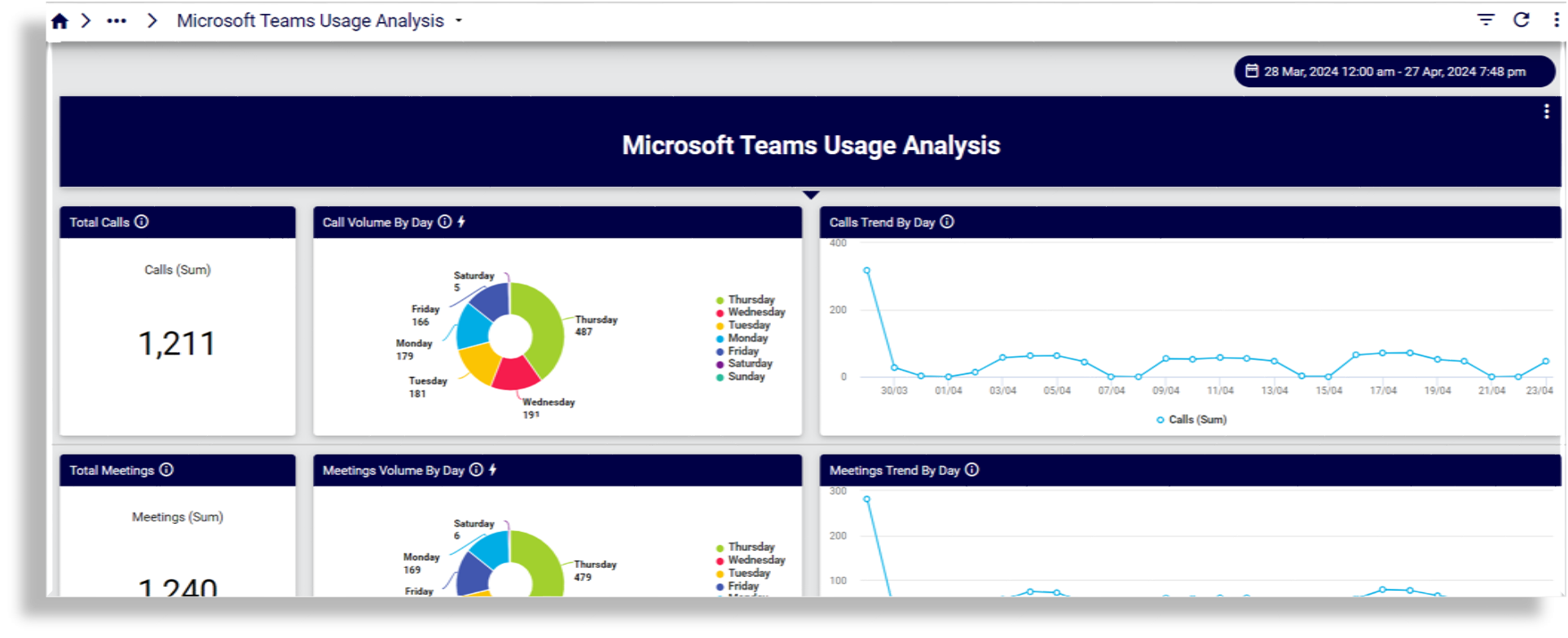The width and height of the screenshot is (1568, 638).
Task: Toggle Tuesday in Meetings Volume legend
Action: coord(743,573)
